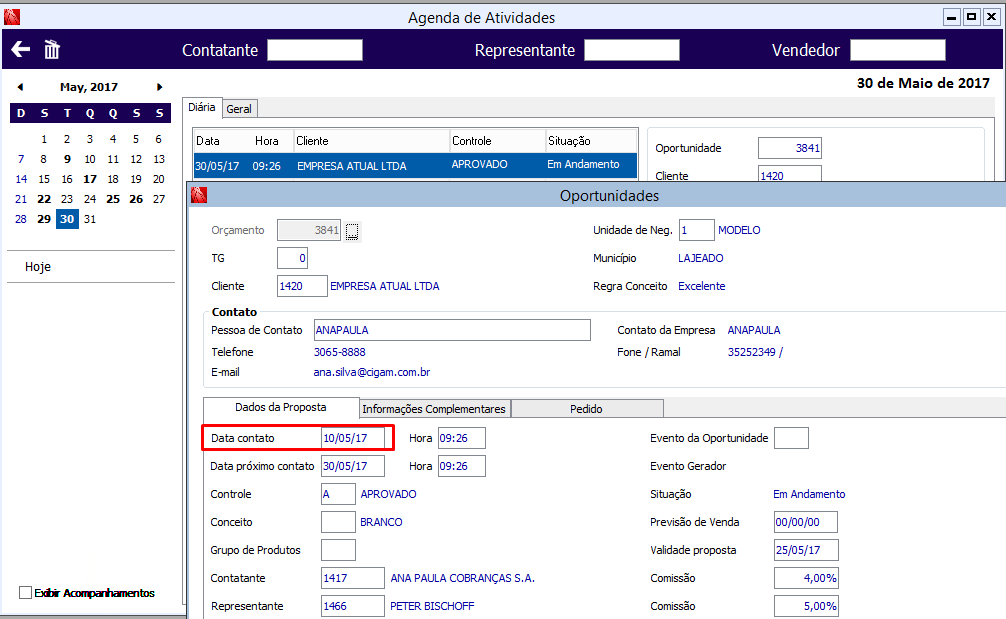Click Hora field beside Data próximo contato
Viewport: 1006px width, 619px height.
click(462, 466)
